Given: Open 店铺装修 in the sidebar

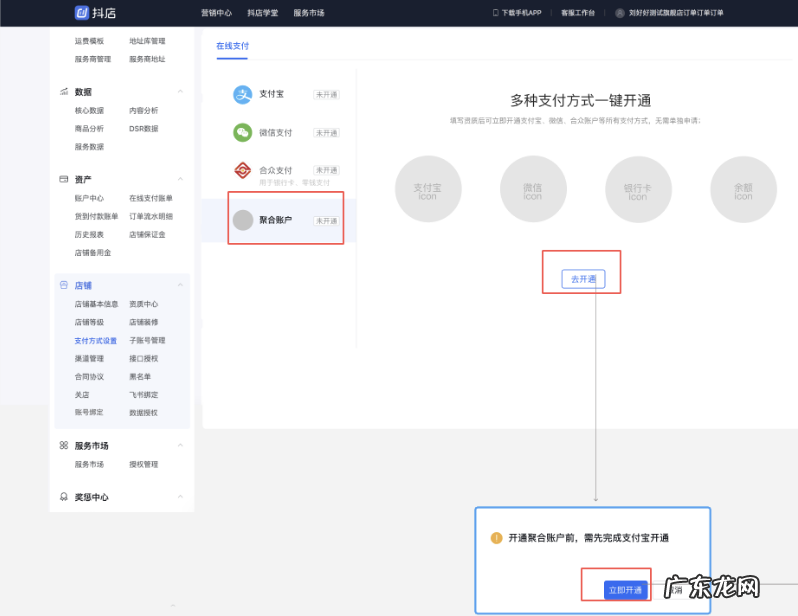Looking at the screenshot, I should coord(144,322).
